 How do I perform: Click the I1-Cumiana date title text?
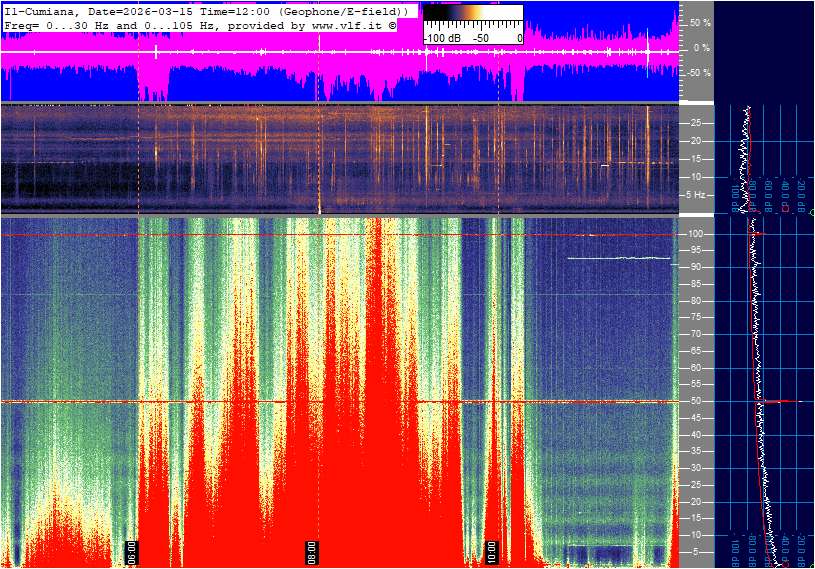pos(205,10)
